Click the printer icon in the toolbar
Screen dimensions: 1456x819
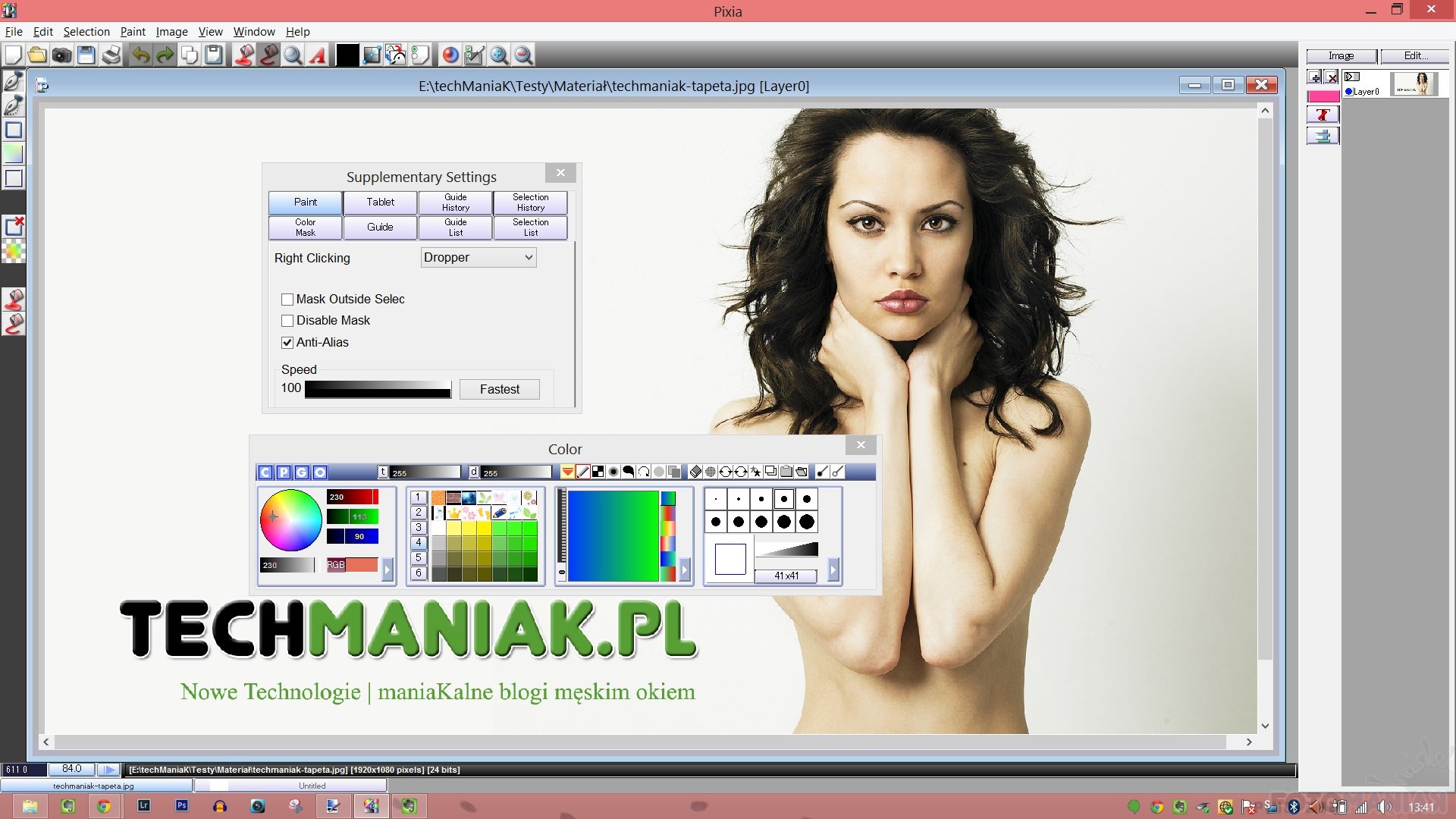pos(111,55)
